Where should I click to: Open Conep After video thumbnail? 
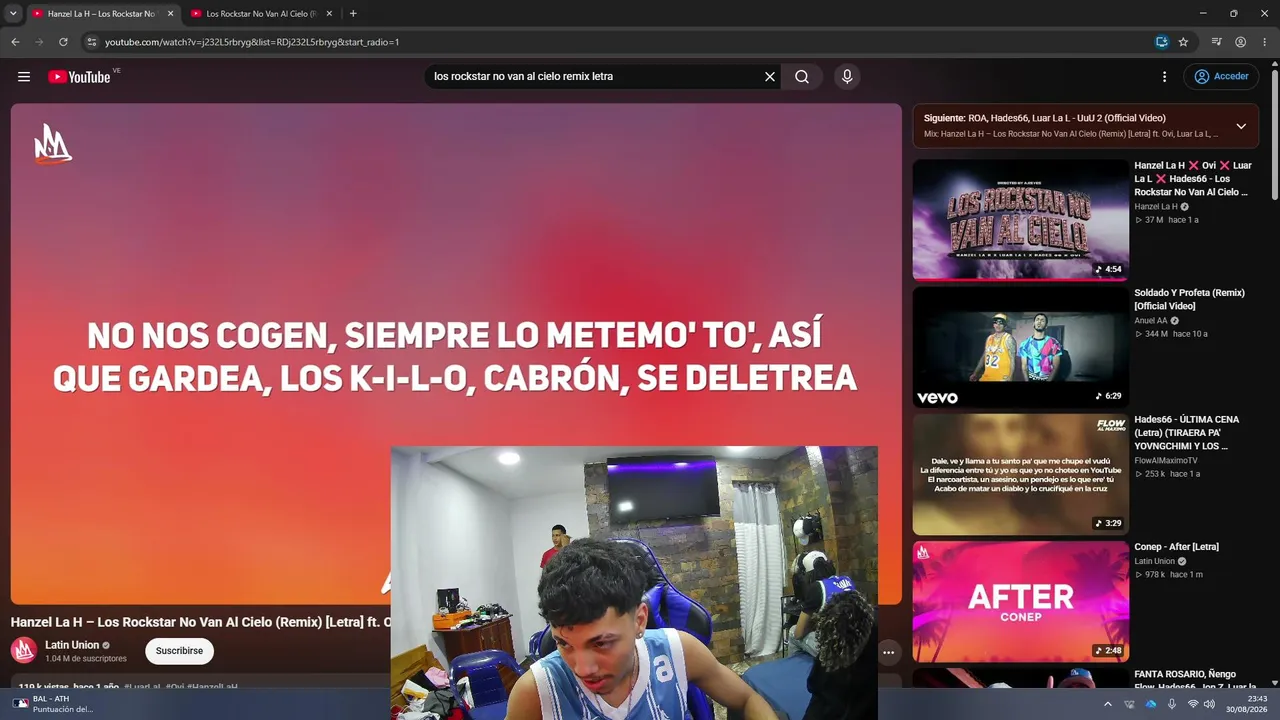[1021, 601]
